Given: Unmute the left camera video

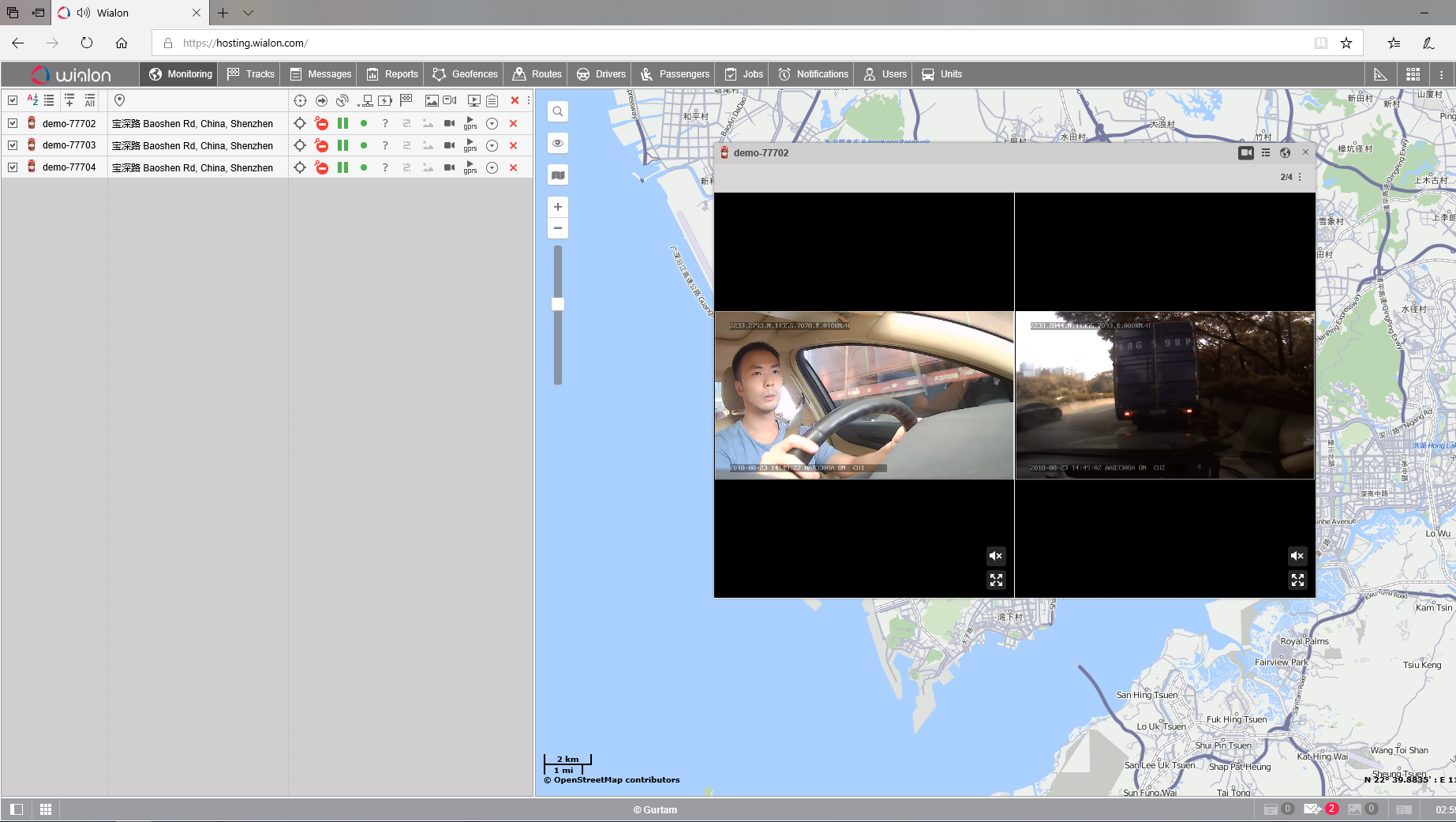Looking at the screenshot, I should [x=996, y=556].
